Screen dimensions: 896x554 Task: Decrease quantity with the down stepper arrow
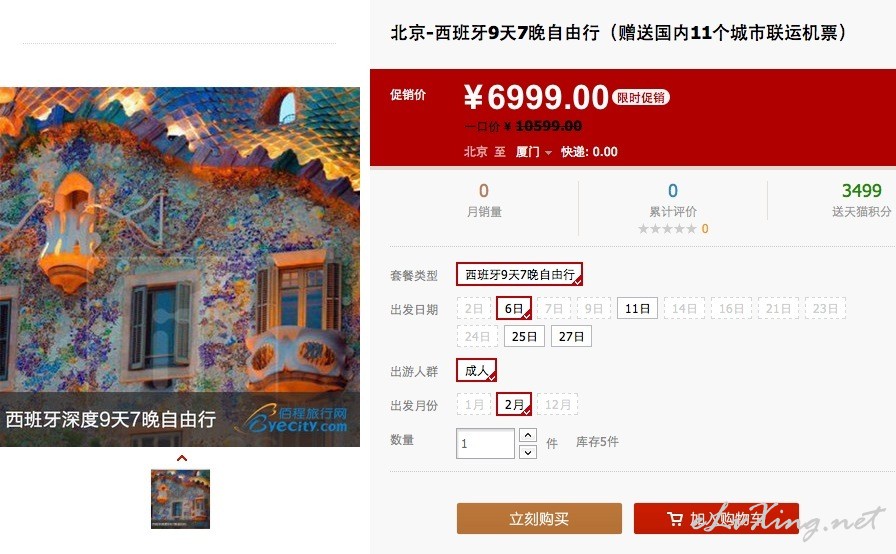click(528, 452)
